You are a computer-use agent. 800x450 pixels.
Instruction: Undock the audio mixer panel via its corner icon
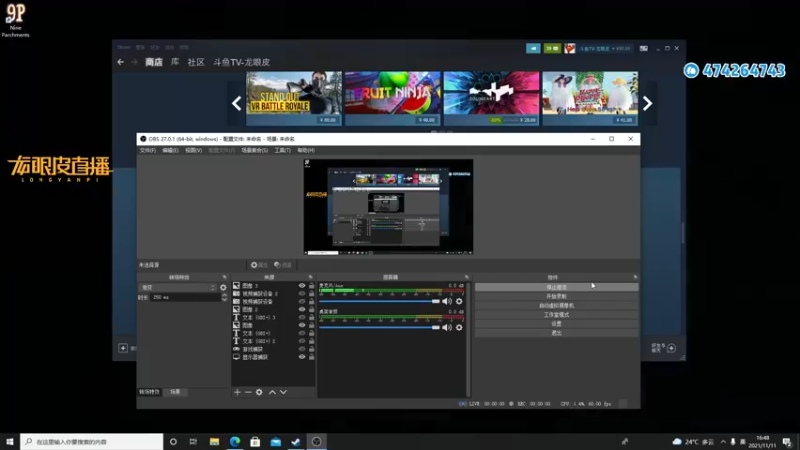[466, 277]
